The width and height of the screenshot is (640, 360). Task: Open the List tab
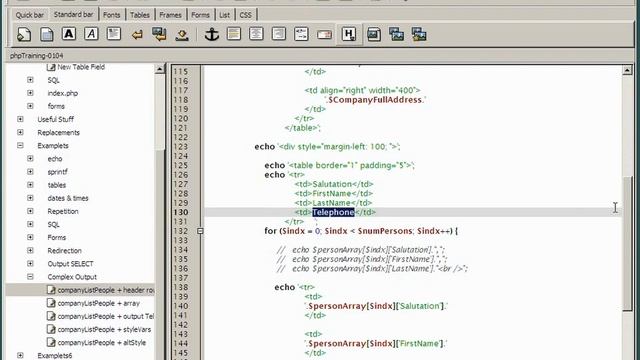[224, 15]
